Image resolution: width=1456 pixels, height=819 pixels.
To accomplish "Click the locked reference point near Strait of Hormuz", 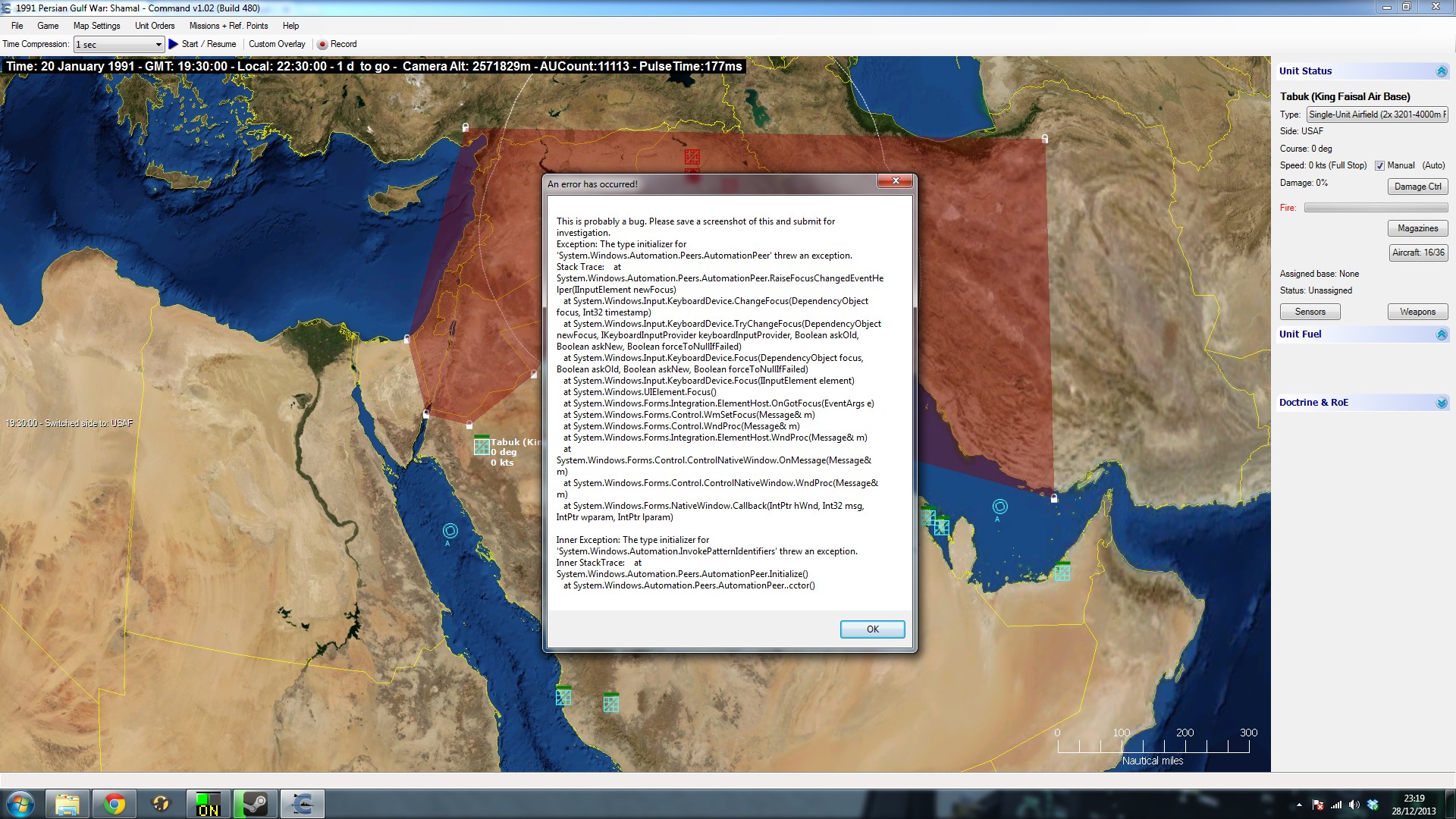I will click(x=1054, y=498).
